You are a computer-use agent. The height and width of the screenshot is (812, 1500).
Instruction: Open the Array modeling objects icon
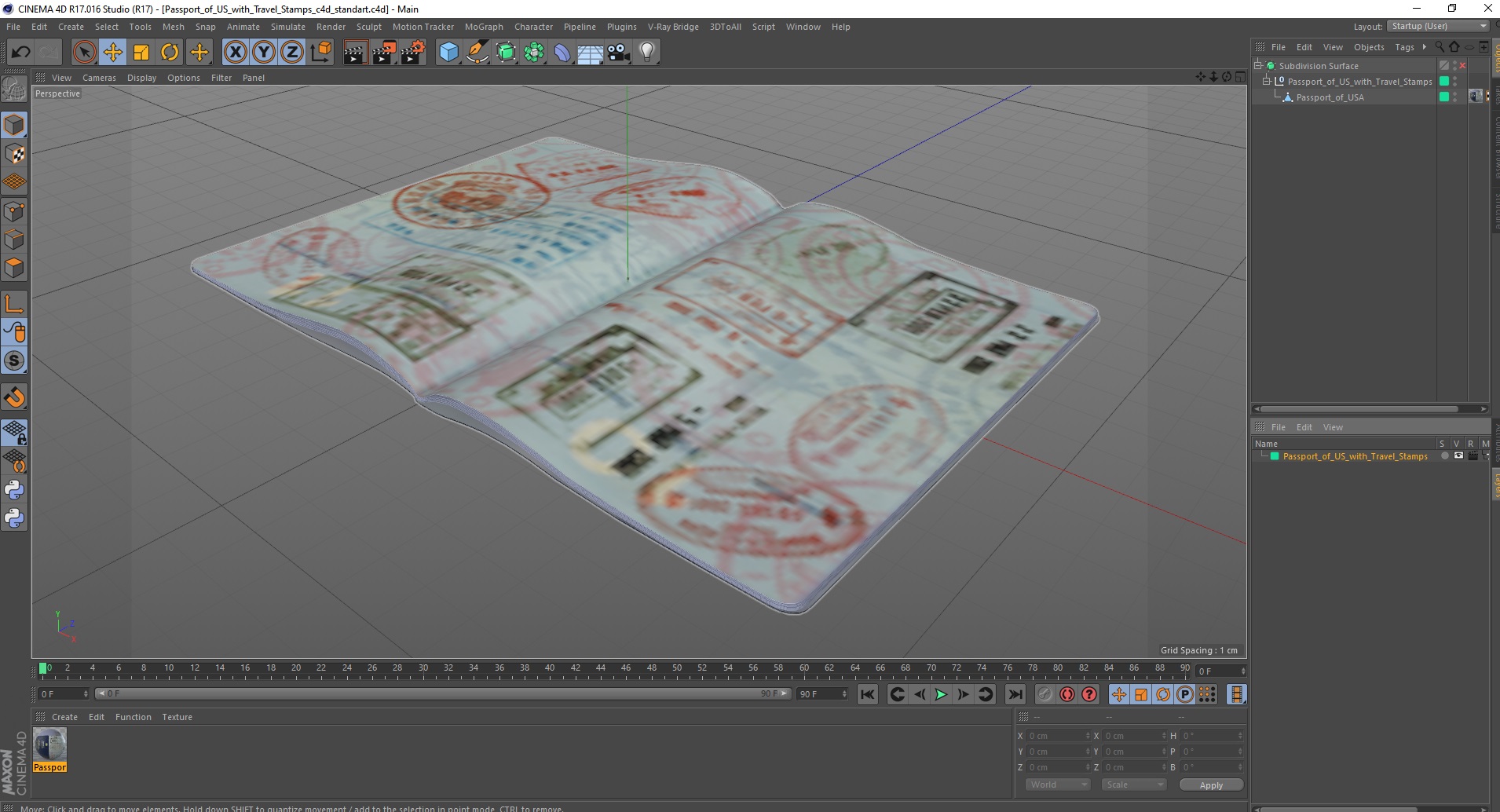tap(534, 53)
